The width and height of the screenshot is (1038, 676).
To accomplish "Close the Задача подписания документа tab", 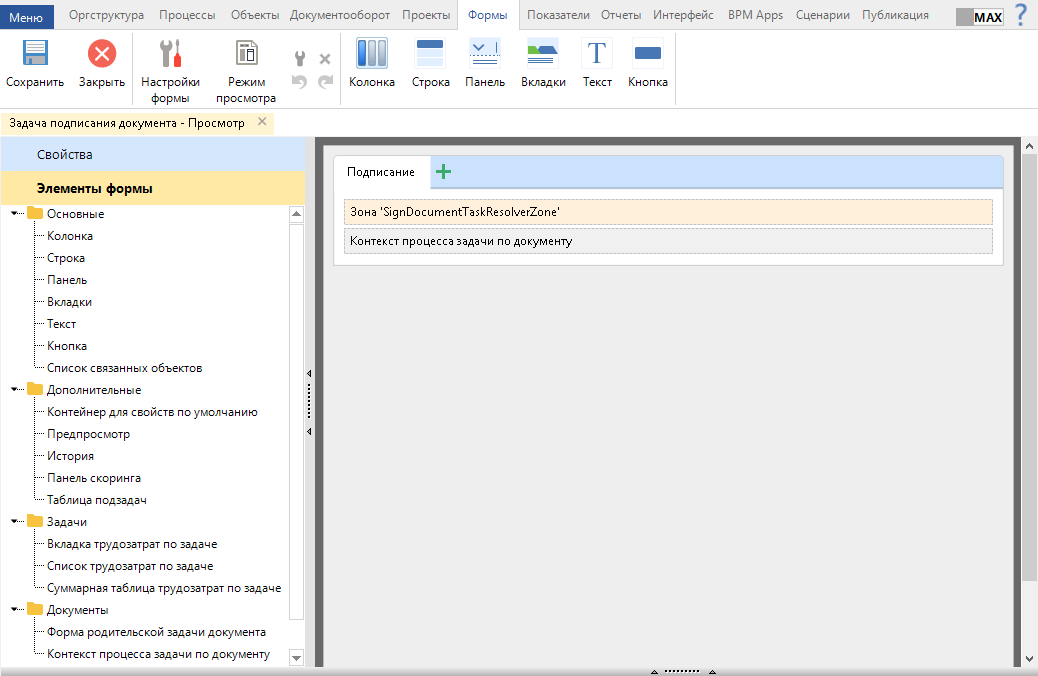I will [x=262, y=122].
